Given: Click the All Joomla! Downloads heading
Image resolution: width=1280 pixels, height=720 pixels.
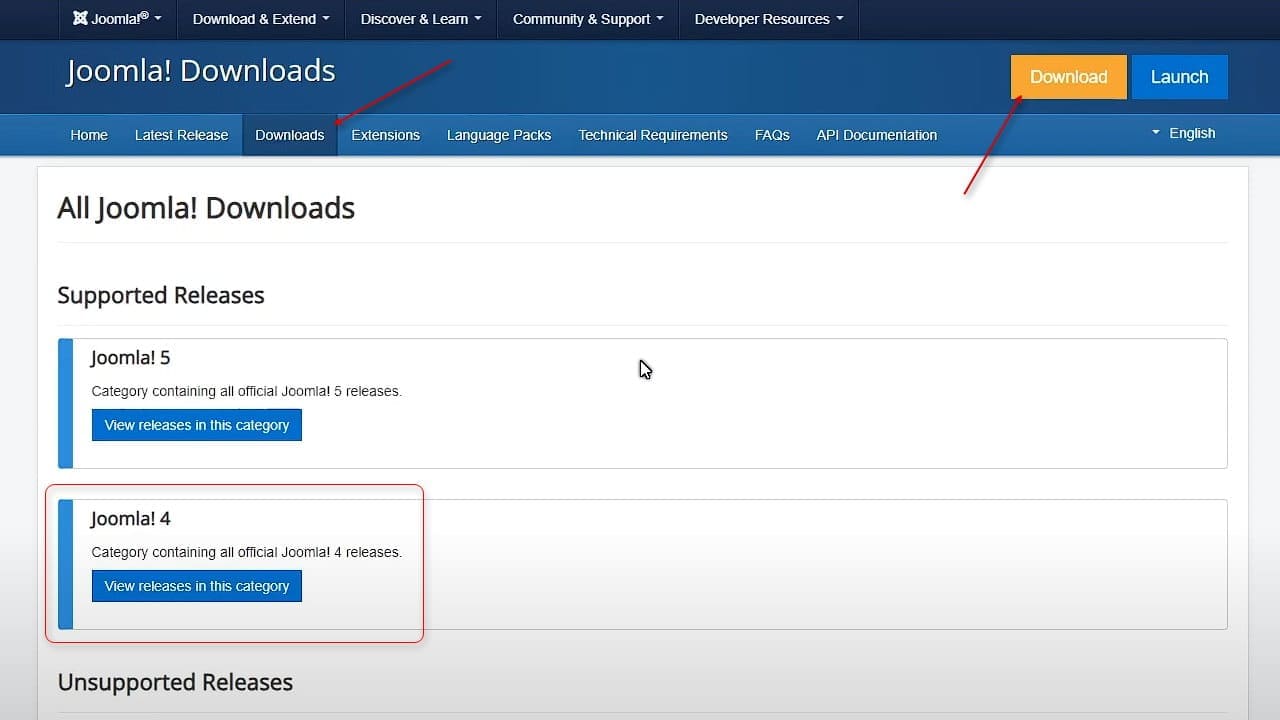Looking at the screenshot, I should [x=206, y=208].
